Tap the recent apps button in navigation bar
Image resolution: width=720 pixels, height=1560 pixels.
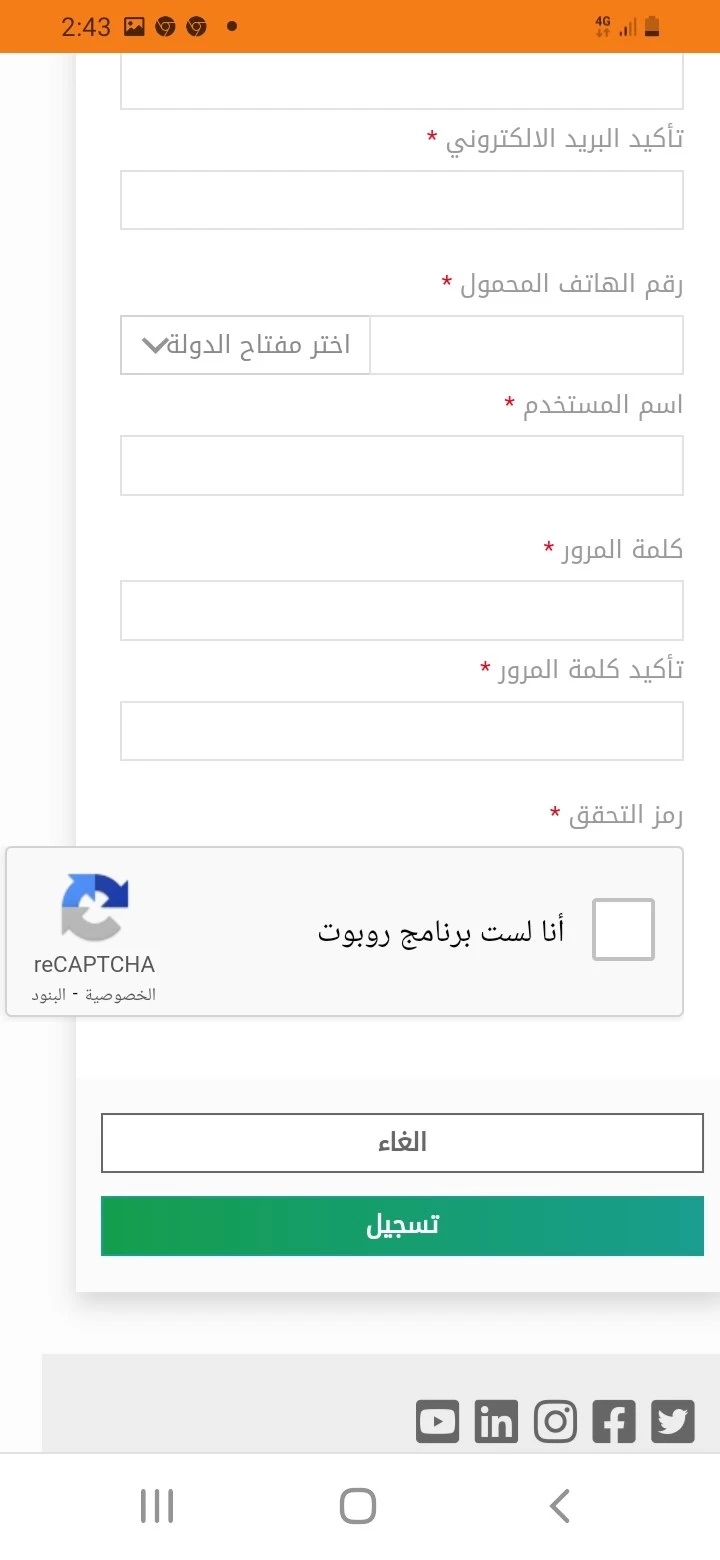coord(157,1504)
